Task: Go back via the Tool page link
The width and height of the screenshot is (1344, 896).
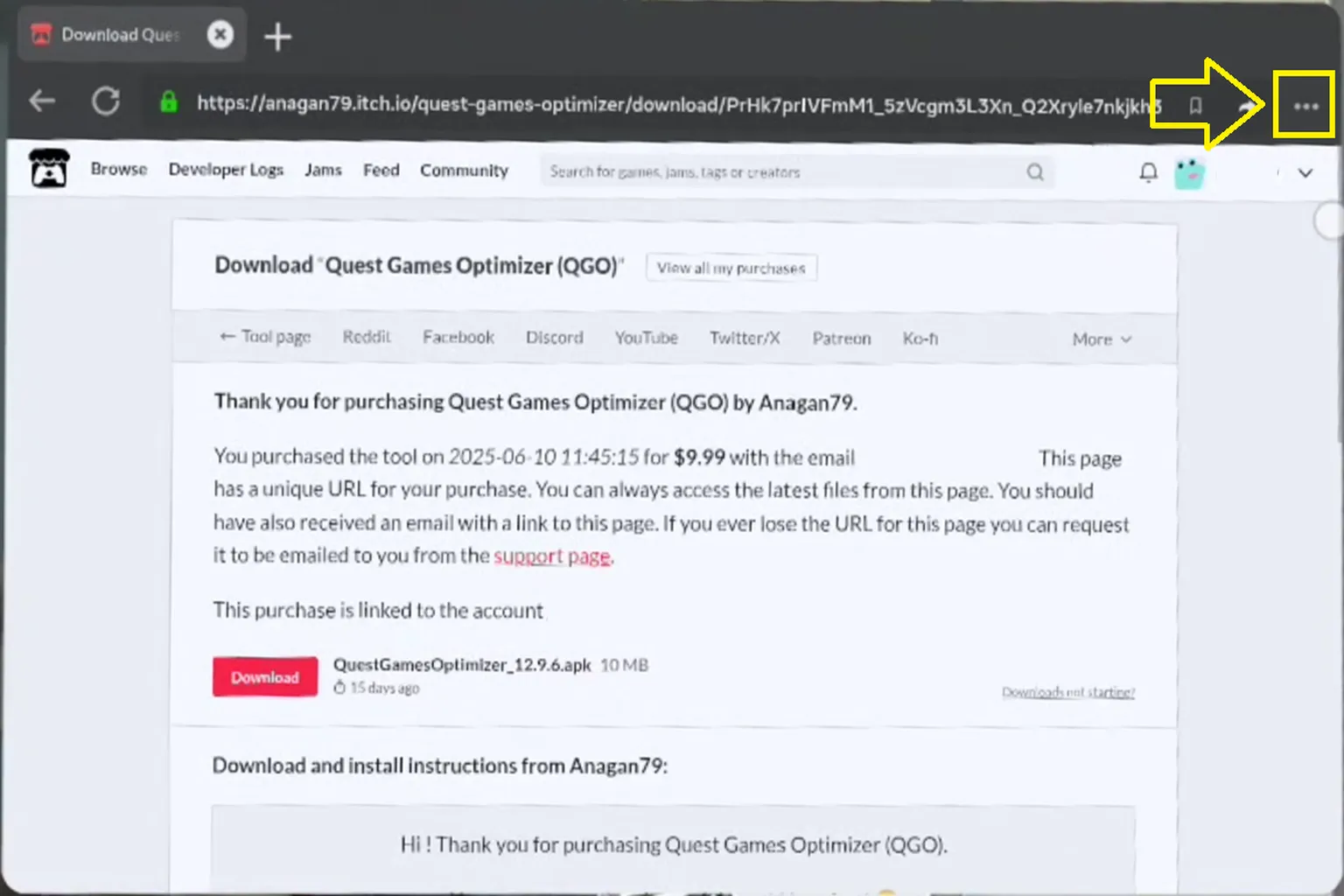Action: [x=265, y=337]
